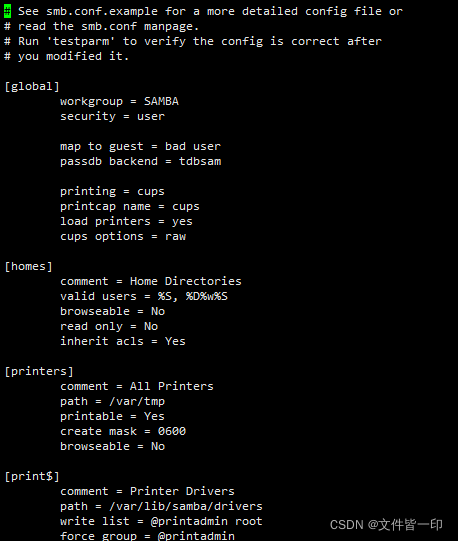Click the load printers = yes line
The width and height of the screenshot is (458, 541).
tap(126, 221)
